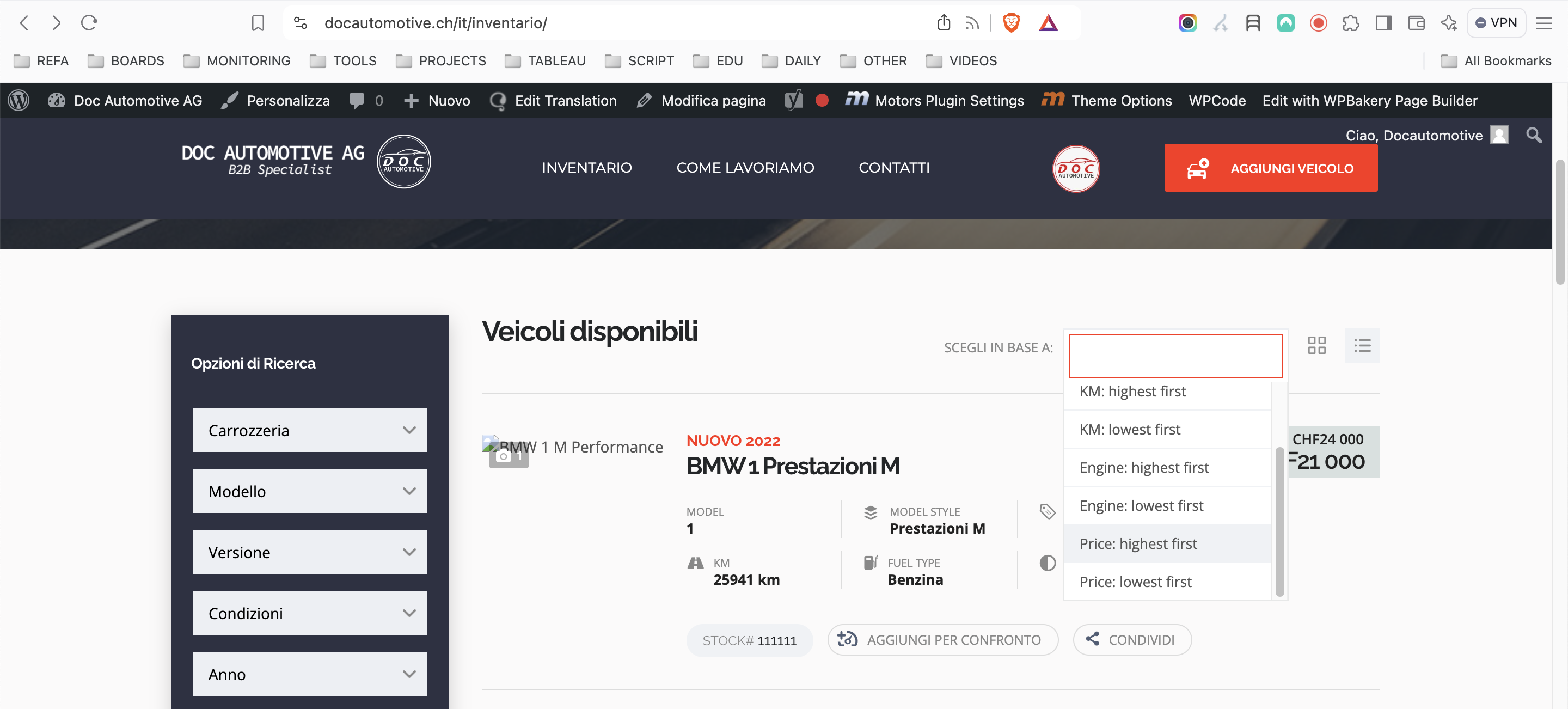The width and height of the screenshot is (1568, 709).
Task: Click AGGIUNGI PER CONFRONTO button
Action: pyautogui.click(x=942, y=640)
